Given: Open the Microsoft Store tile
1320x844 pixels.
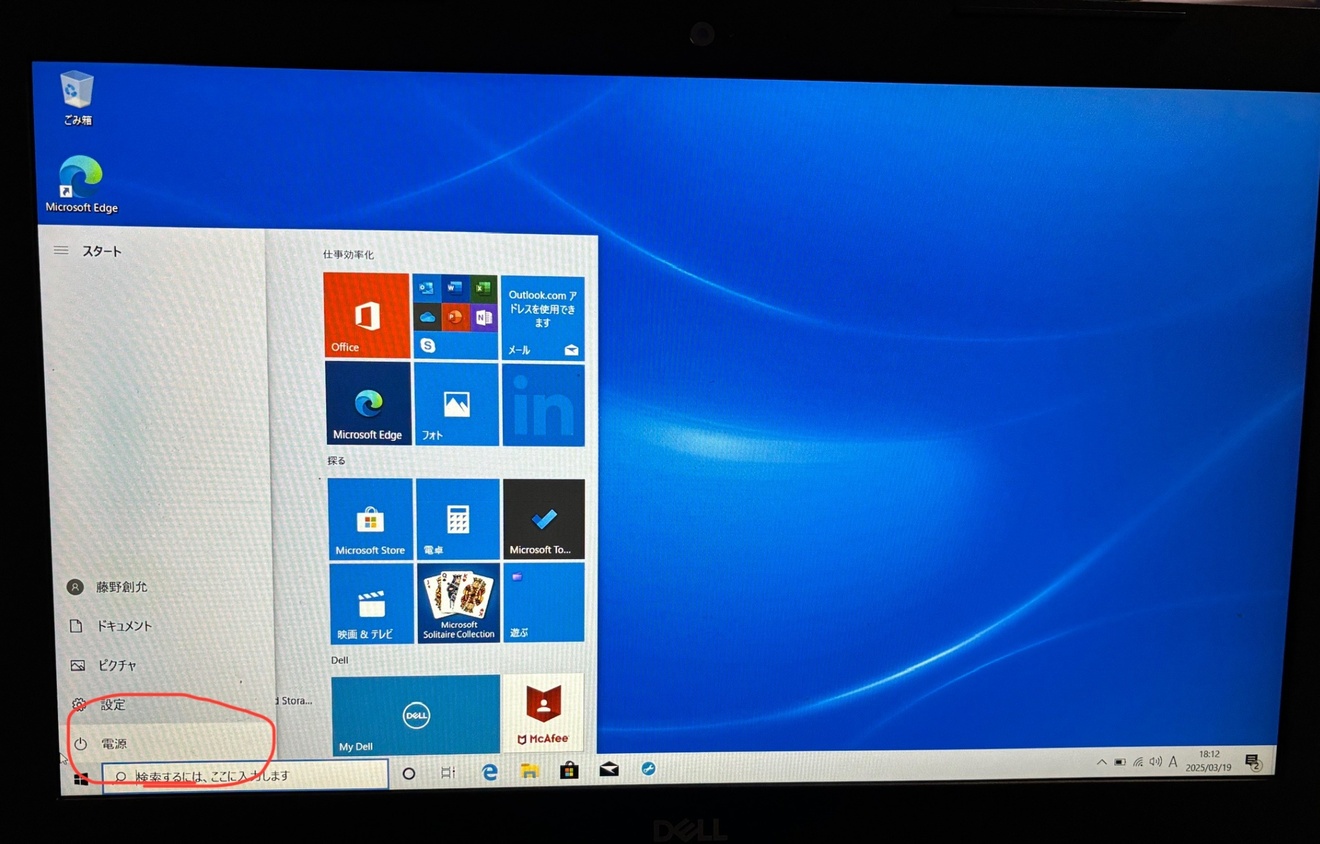Looking at the screenshot, I should point(370,518).
